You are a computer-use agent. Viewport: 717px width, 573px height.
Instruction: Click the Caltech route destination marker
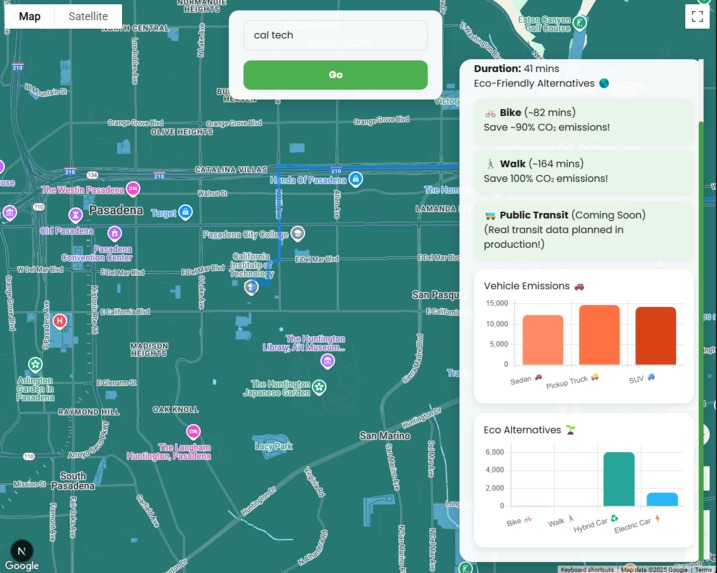(x=251, y=287)
